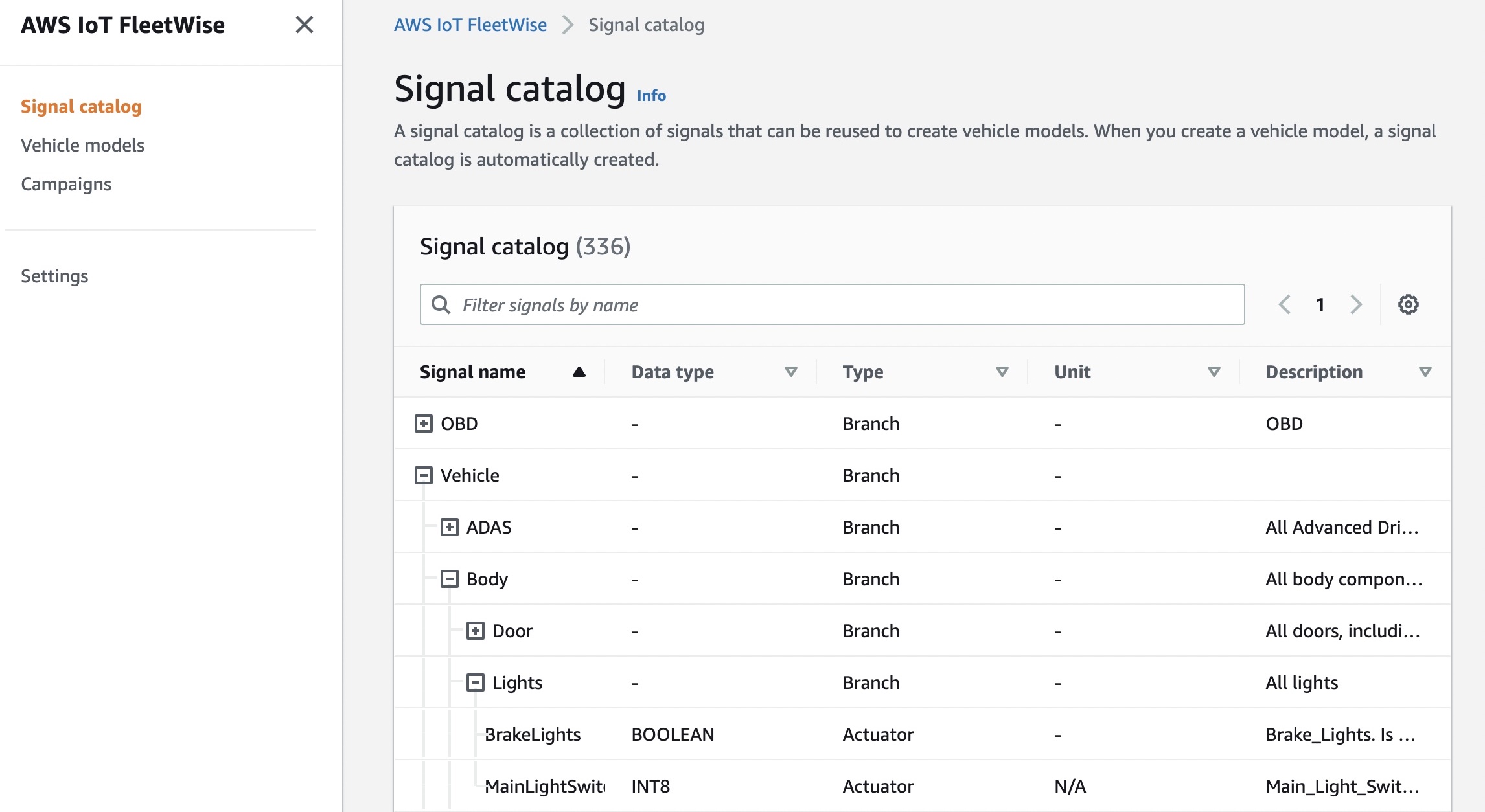Go to next page of signals
This screenshot has height=812, width=1485.
click(x=1355, y=304)
